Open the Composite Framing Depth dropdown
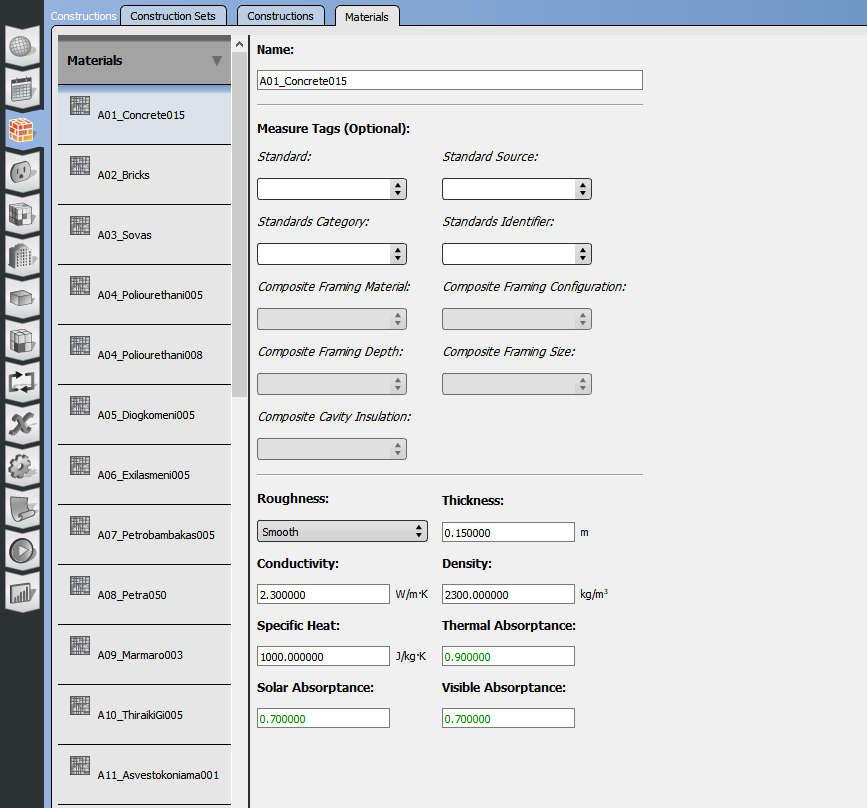 (332, 384)
